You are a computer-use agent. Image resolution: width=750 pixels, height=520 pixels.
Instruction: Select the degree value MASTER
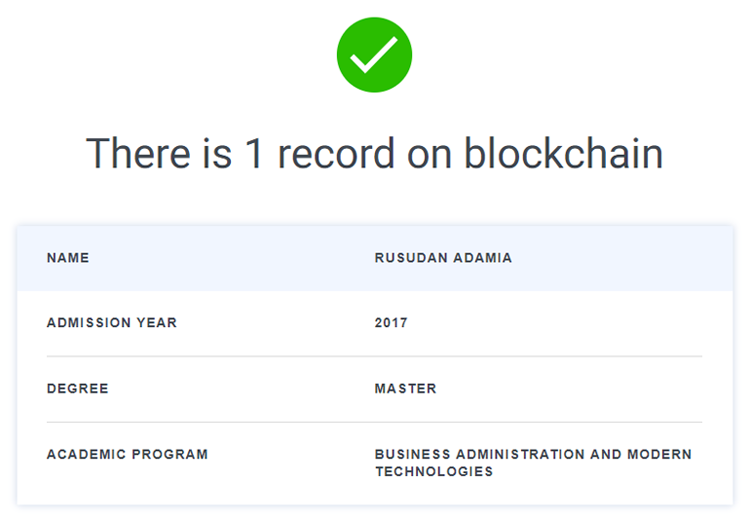click(406, 388)
